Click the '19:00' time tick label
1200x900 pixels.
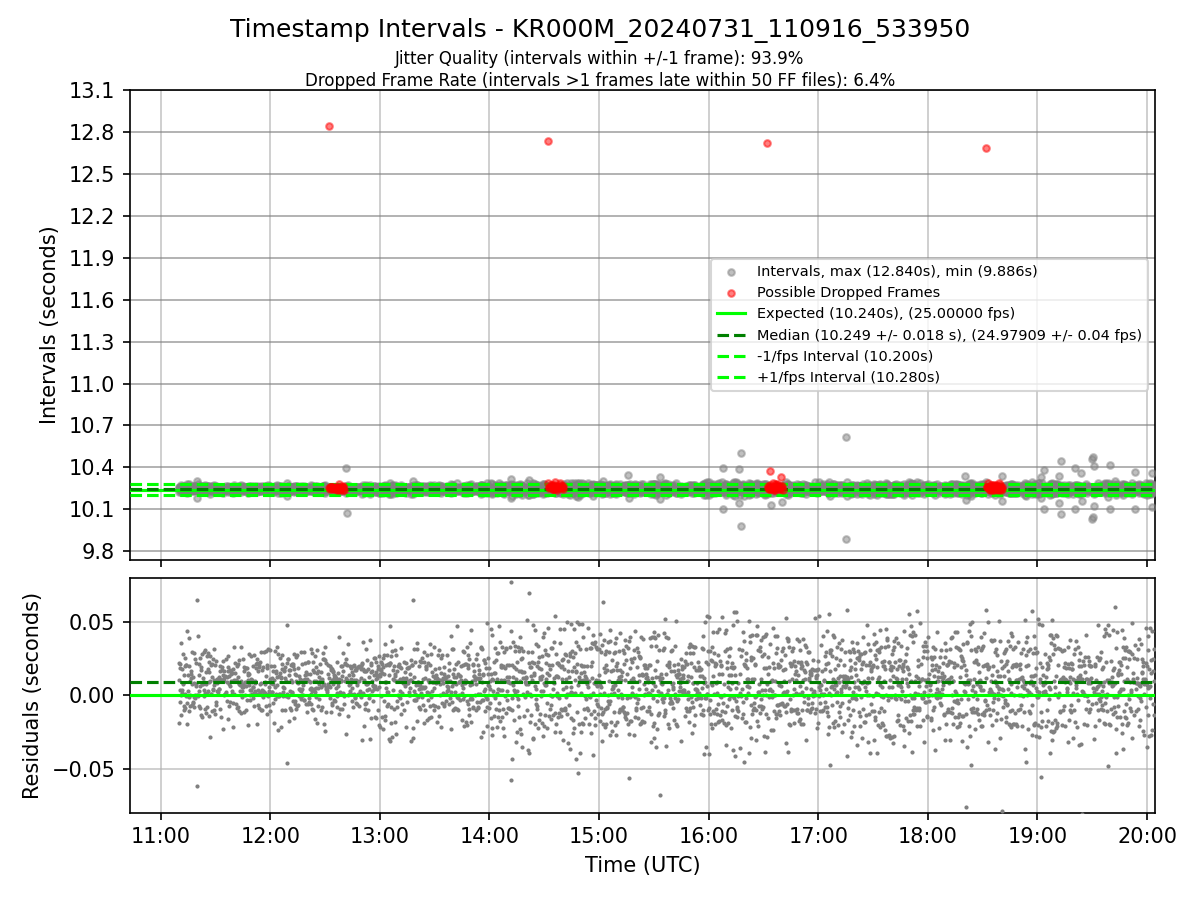(1036, 835)
